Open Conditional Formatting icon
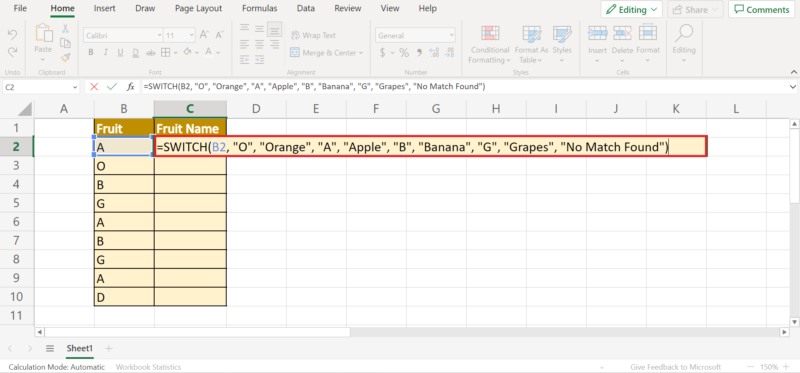Image resolution: width=800 pixels, height=373 pixels. point(490,34)
